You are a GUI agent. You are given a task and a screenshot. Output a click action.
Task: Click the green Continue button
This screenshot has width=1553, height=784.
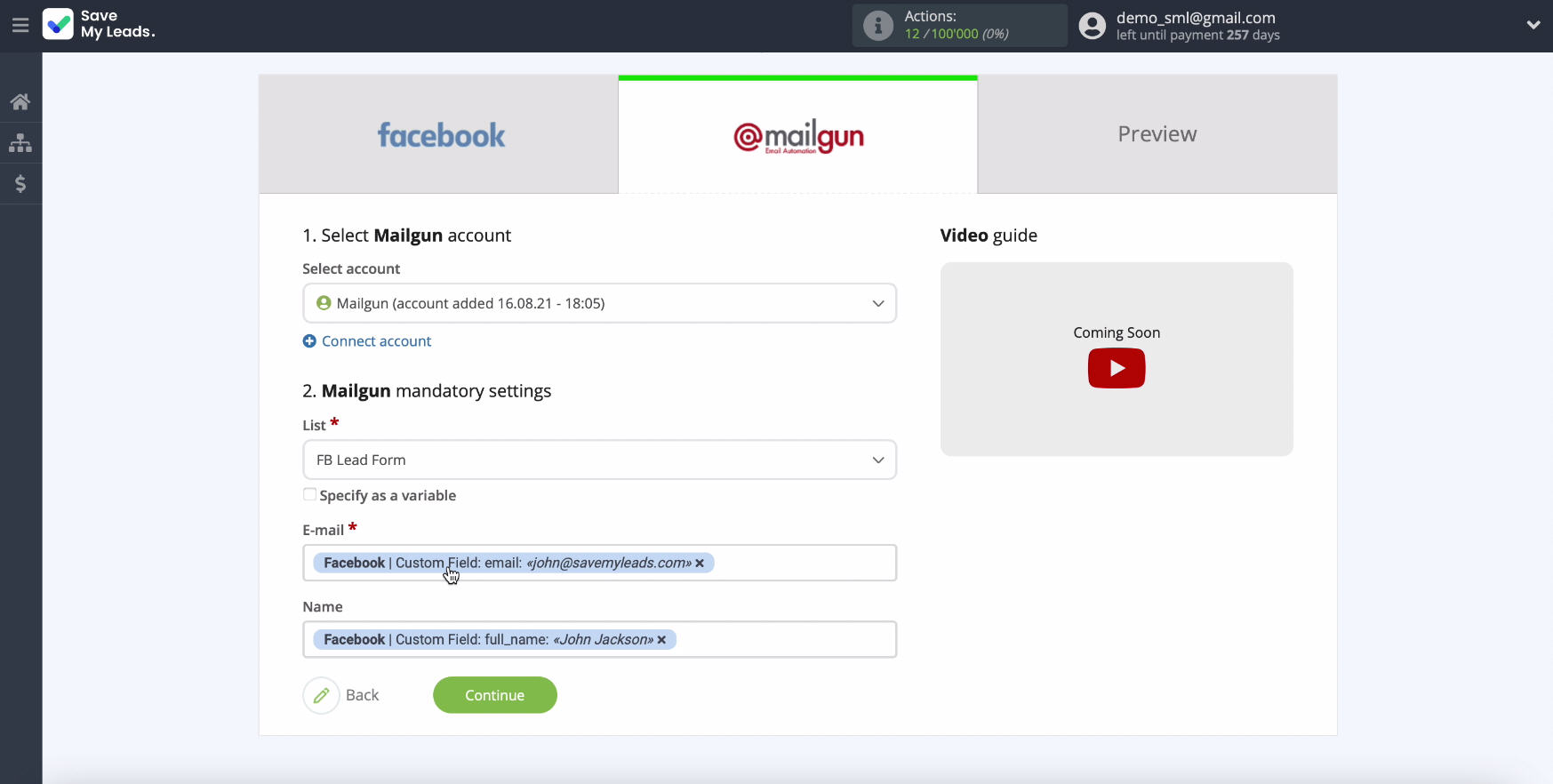point(495,695)
